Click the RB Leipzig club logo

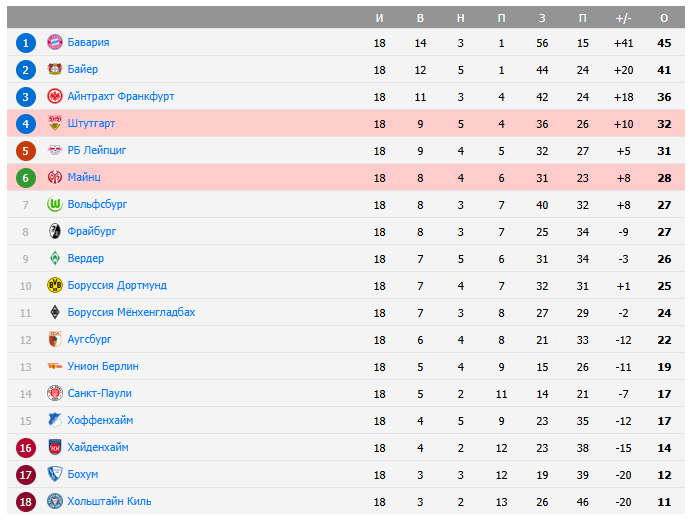55,151
